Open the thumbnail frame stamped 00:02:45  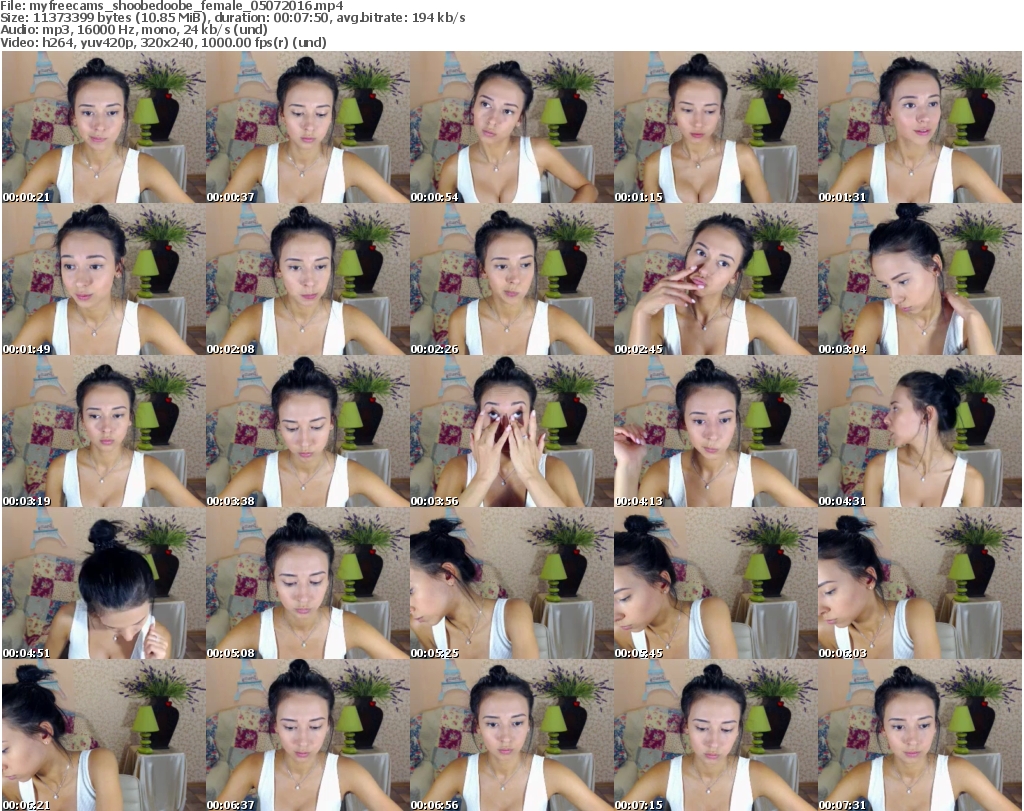pyautogui.click(x=715, y=279)
